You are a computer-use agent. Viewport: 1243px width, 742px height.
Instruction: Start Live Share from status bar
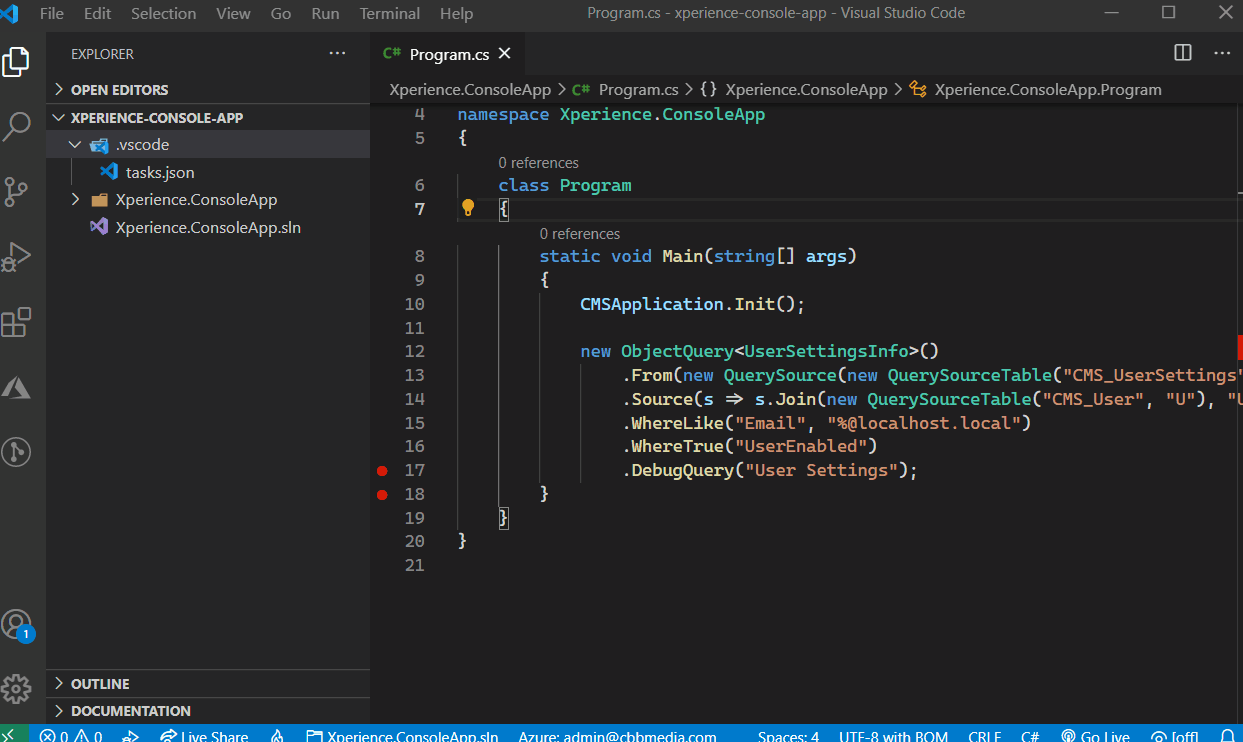click(x=204, y=736)
